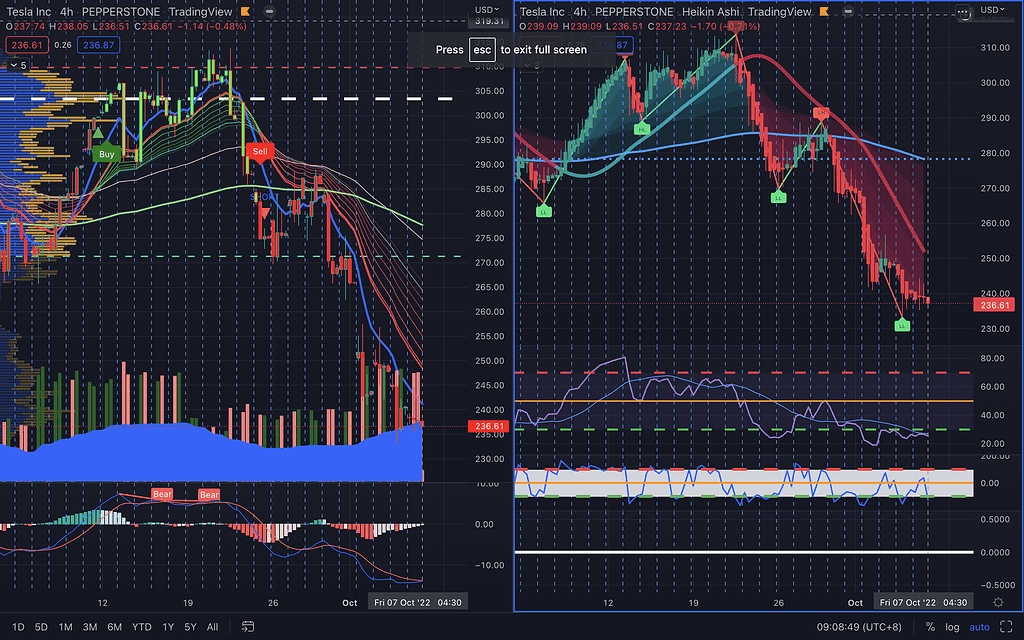Select the 5Y date range
This screenshot has height=640, width=1024.
[190, 626]
